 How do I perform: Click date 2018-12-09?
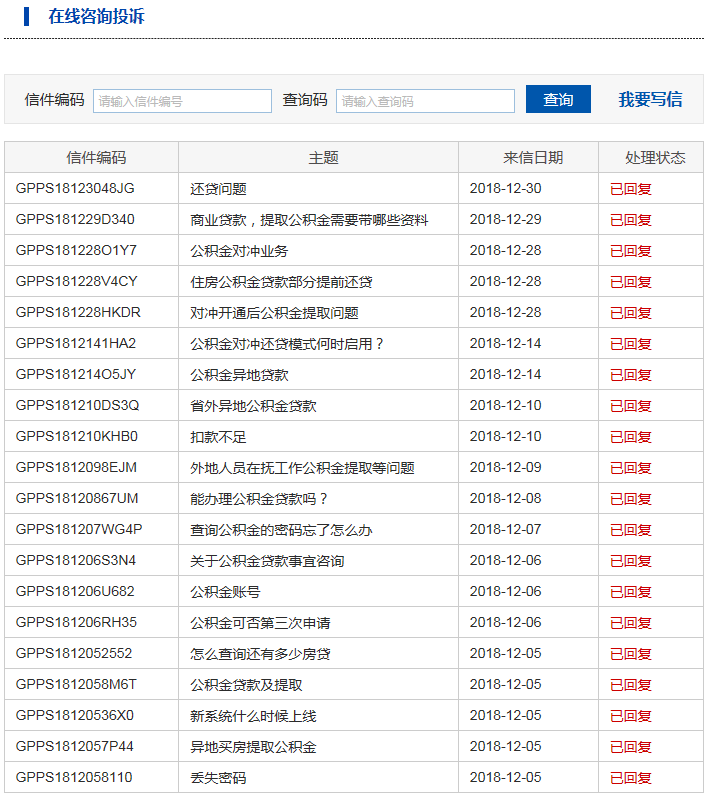pos(506,466)
